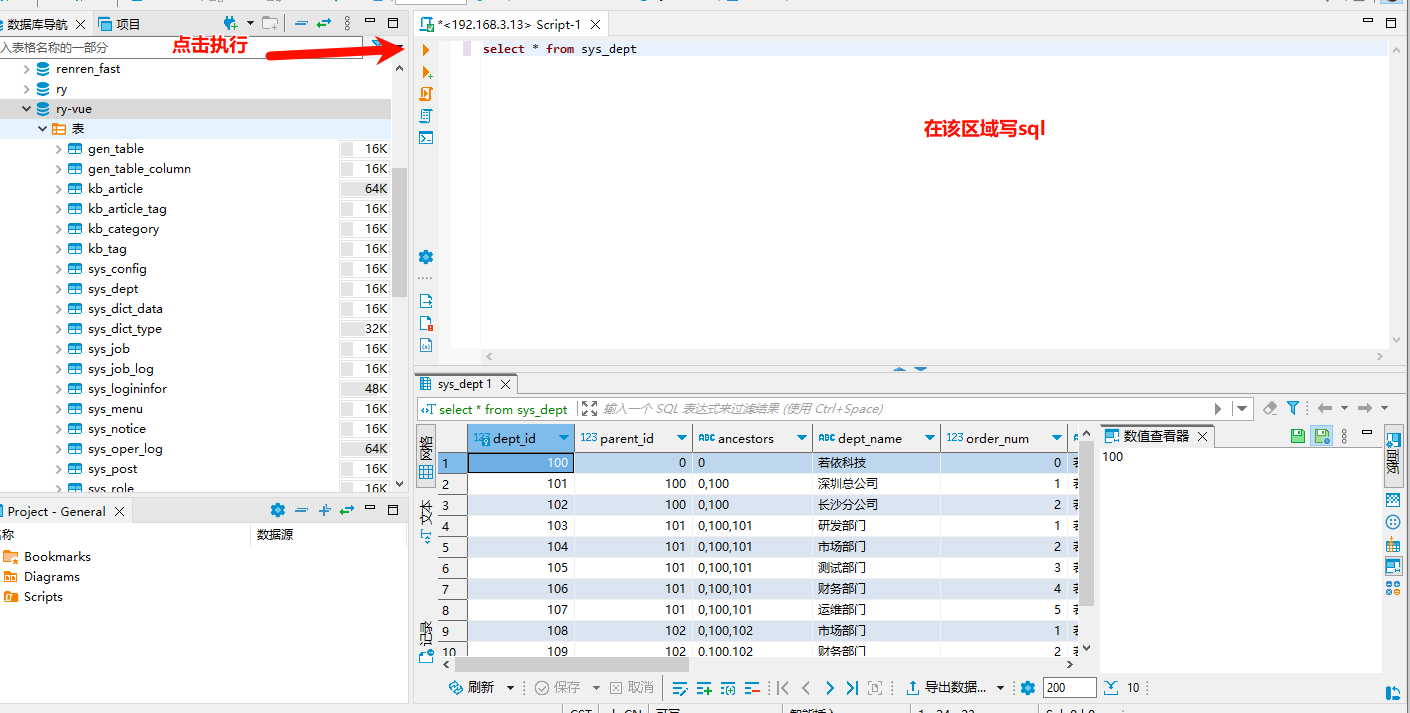Open the SQL console terminal icon
Viewport: 1410px width, 713px height.
tap(426, 138)
